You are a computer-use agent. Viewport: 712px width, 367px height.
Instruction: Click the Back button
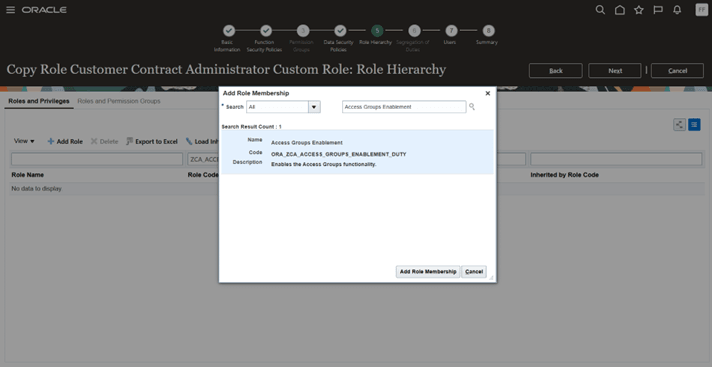coord(556,70)
